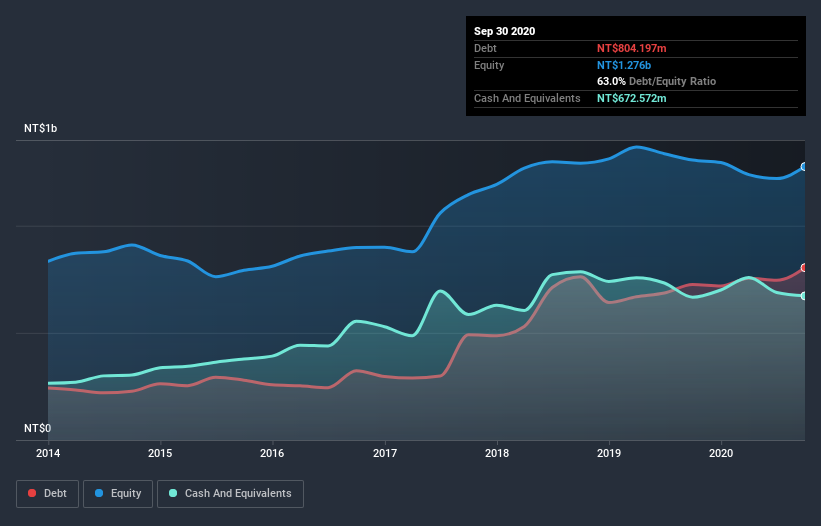Click the NT$804.197m debt value
The image size is (821, 526).
click(x=631, y=48)
